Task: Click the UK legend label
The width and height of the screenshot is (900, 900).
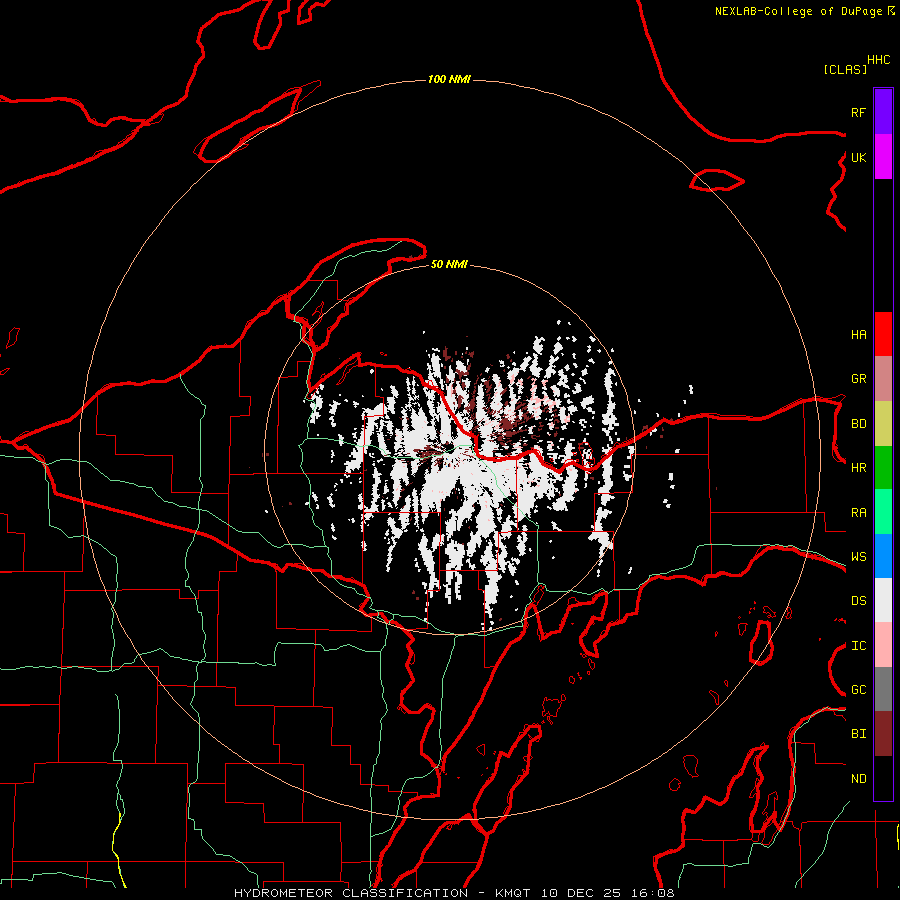Action: pos(858,157)
